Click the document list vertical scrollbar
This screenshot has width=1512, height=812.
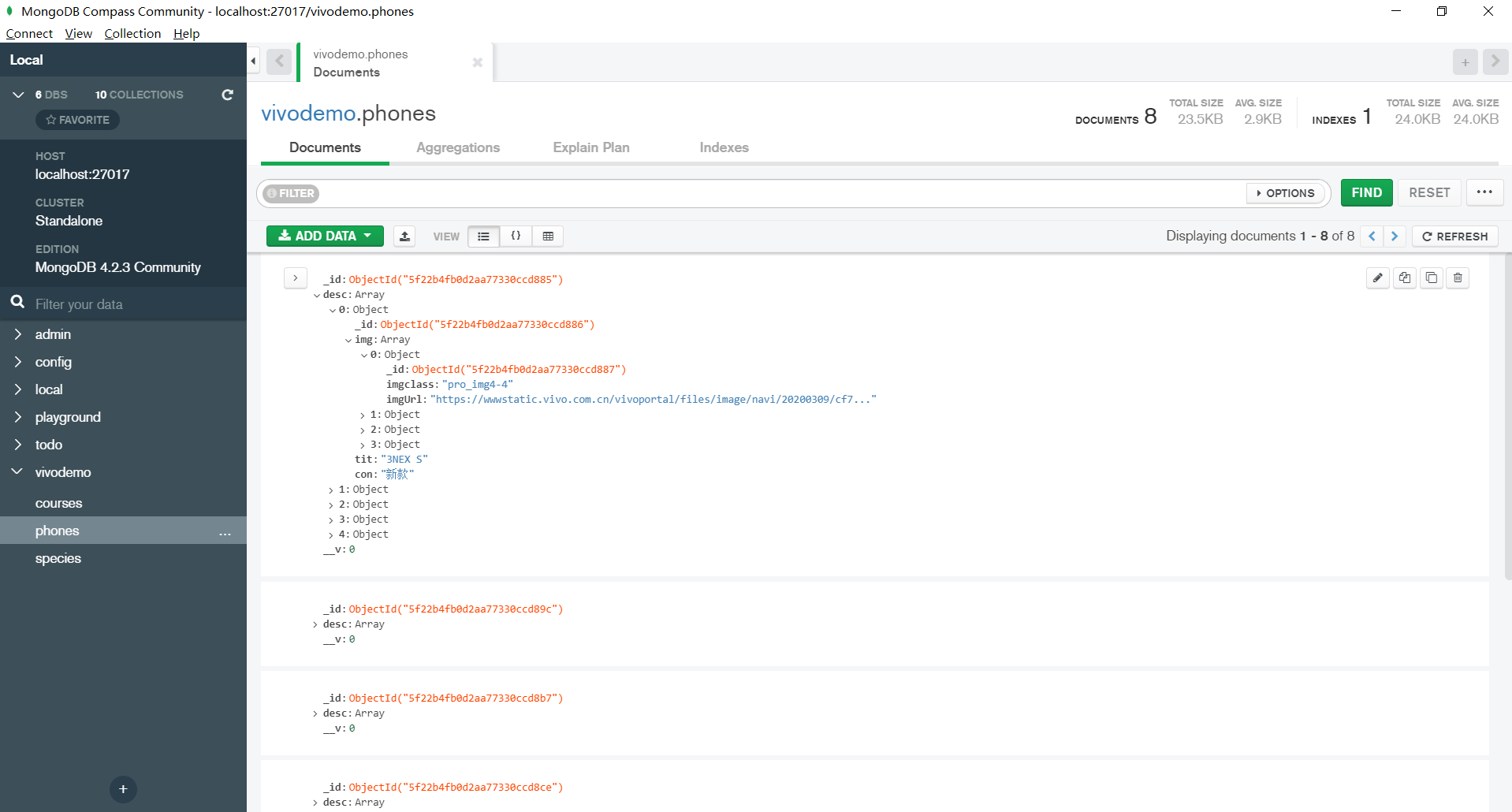pyautogui.click(x=1507, y=418)
